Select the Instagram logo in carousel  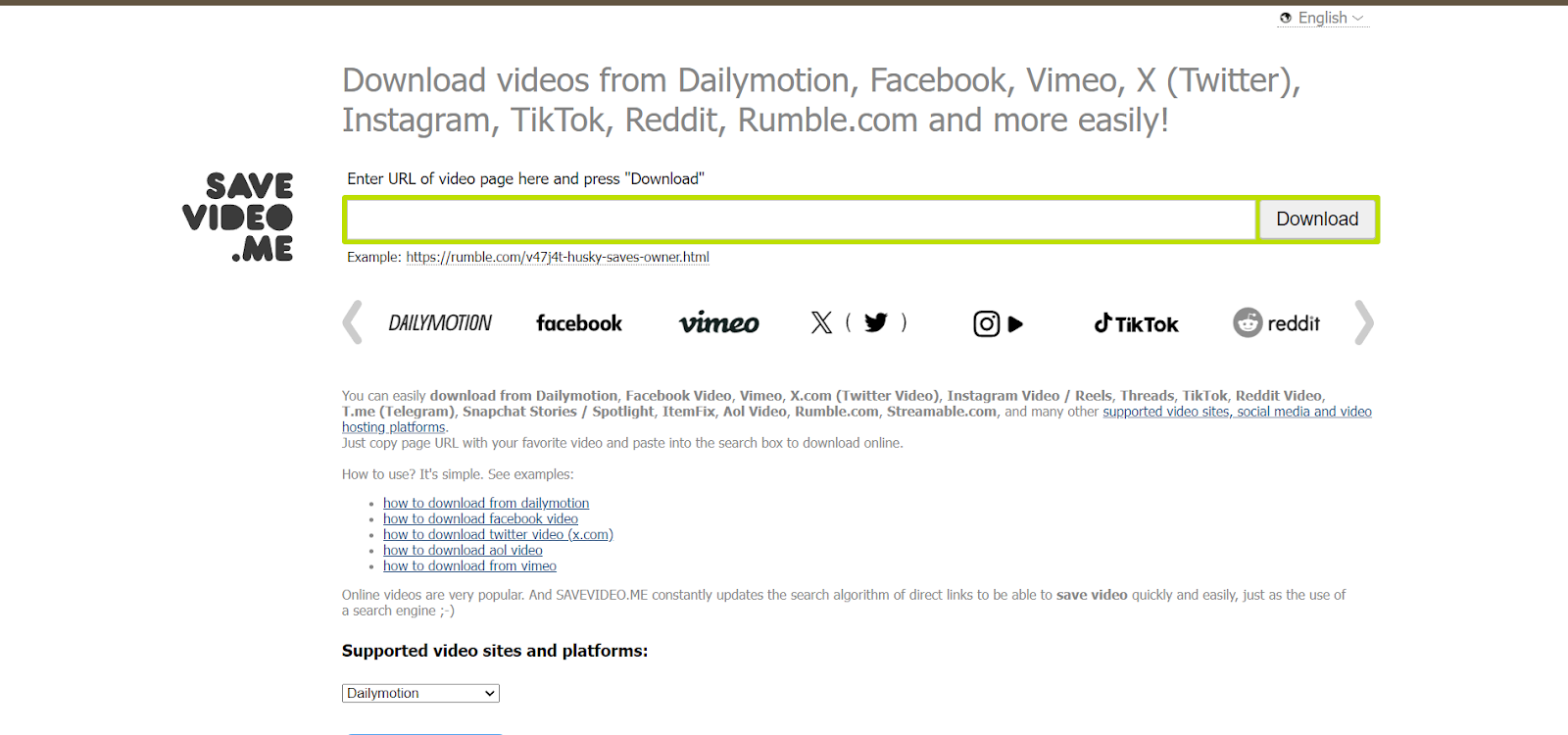click(998, 323)
